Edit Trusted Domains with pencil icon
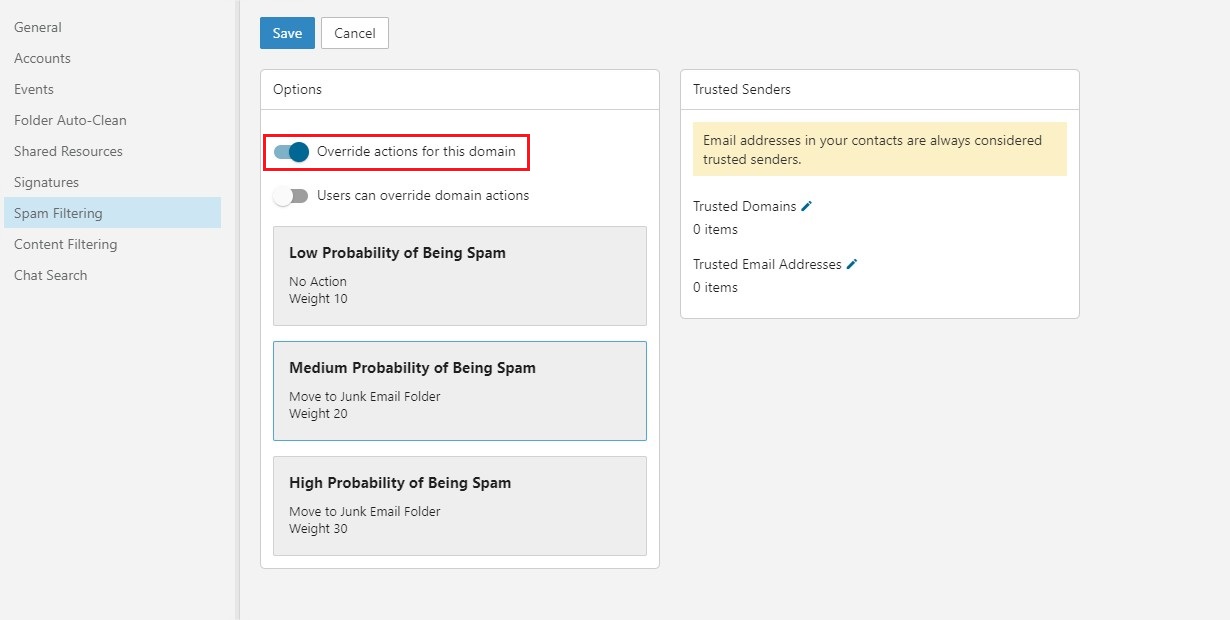Screen dimensions: 1230x620 click(x=807, y=206)
